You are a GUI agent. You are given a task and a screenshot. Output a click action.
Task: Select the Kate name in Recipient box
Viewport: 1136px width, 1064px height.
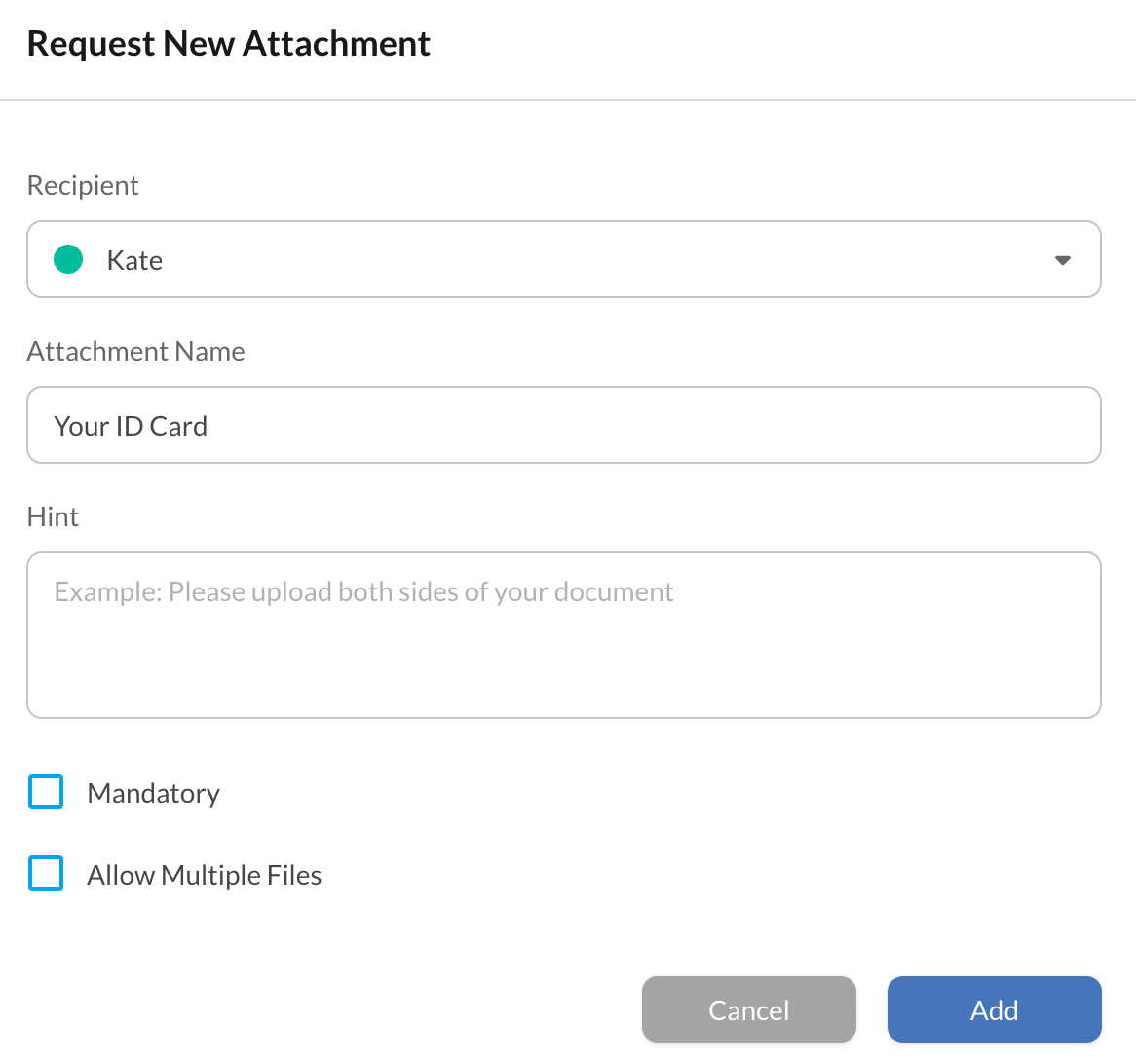click(134, 260)
